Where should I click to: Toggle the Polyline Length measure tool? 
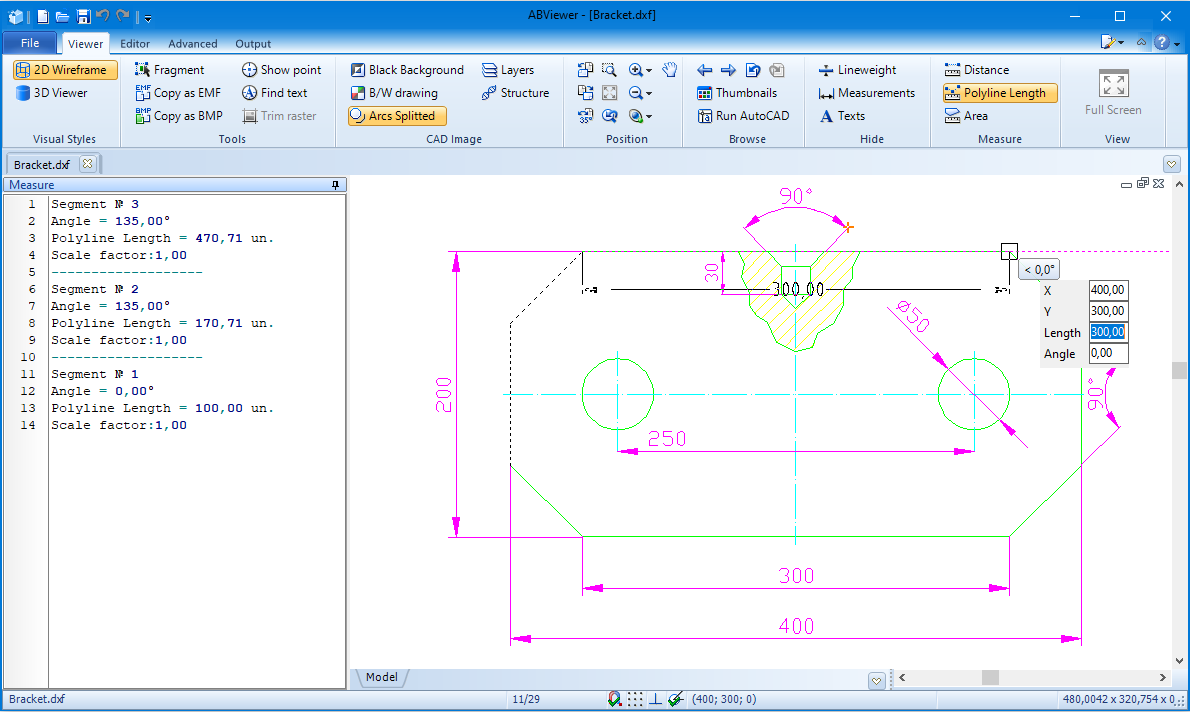tap(1000, 93)
